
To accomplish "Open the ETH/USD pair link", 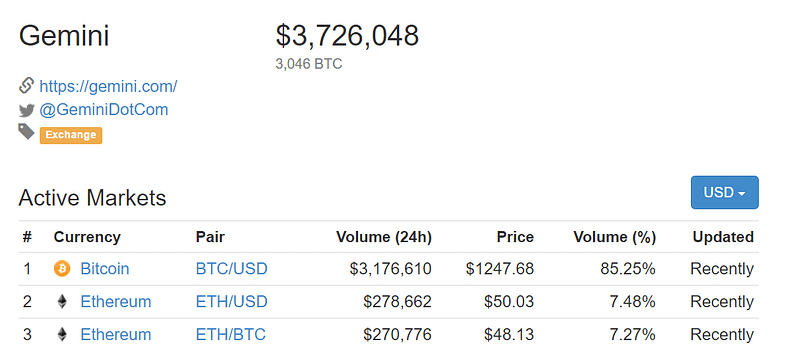I will click(x=232, y=302).
